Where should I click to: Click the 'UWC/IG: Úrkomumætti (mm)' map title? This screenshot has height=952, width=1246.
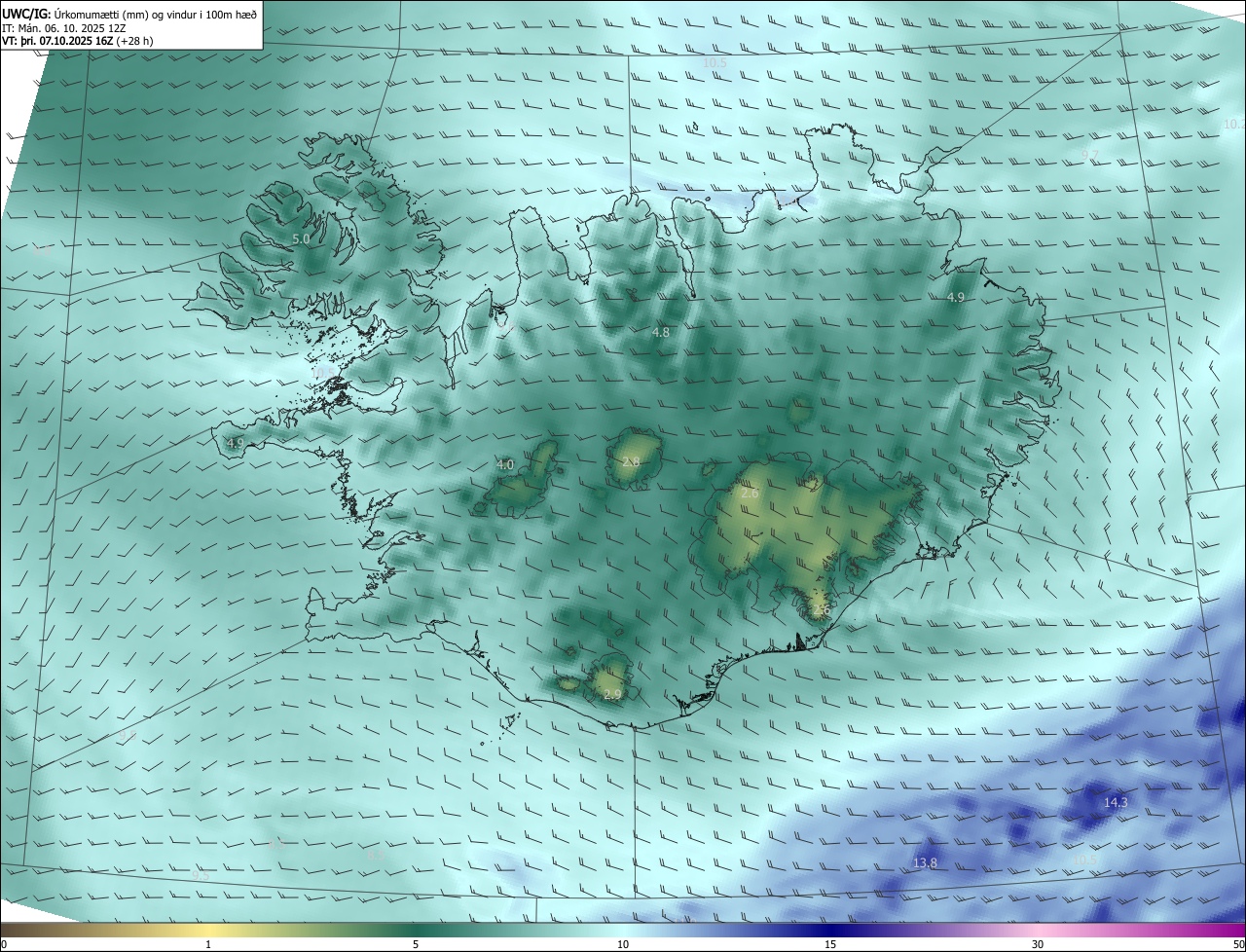[x=129, y=14]
